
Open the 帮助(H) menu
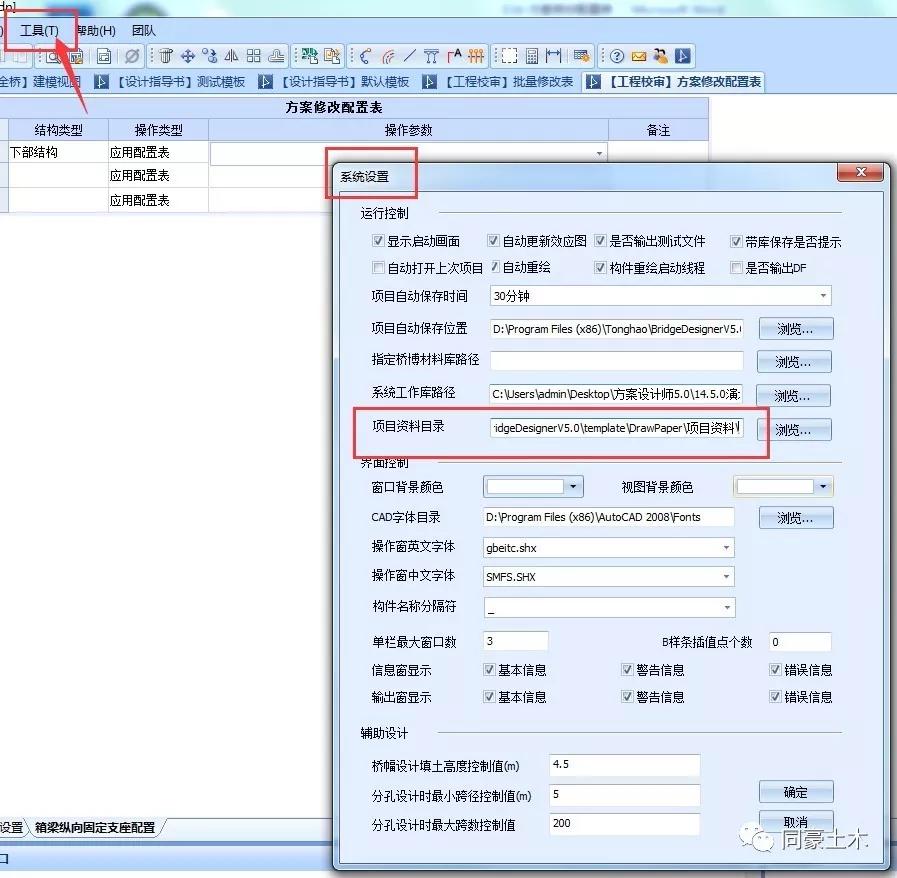click(x=96, y=31)
